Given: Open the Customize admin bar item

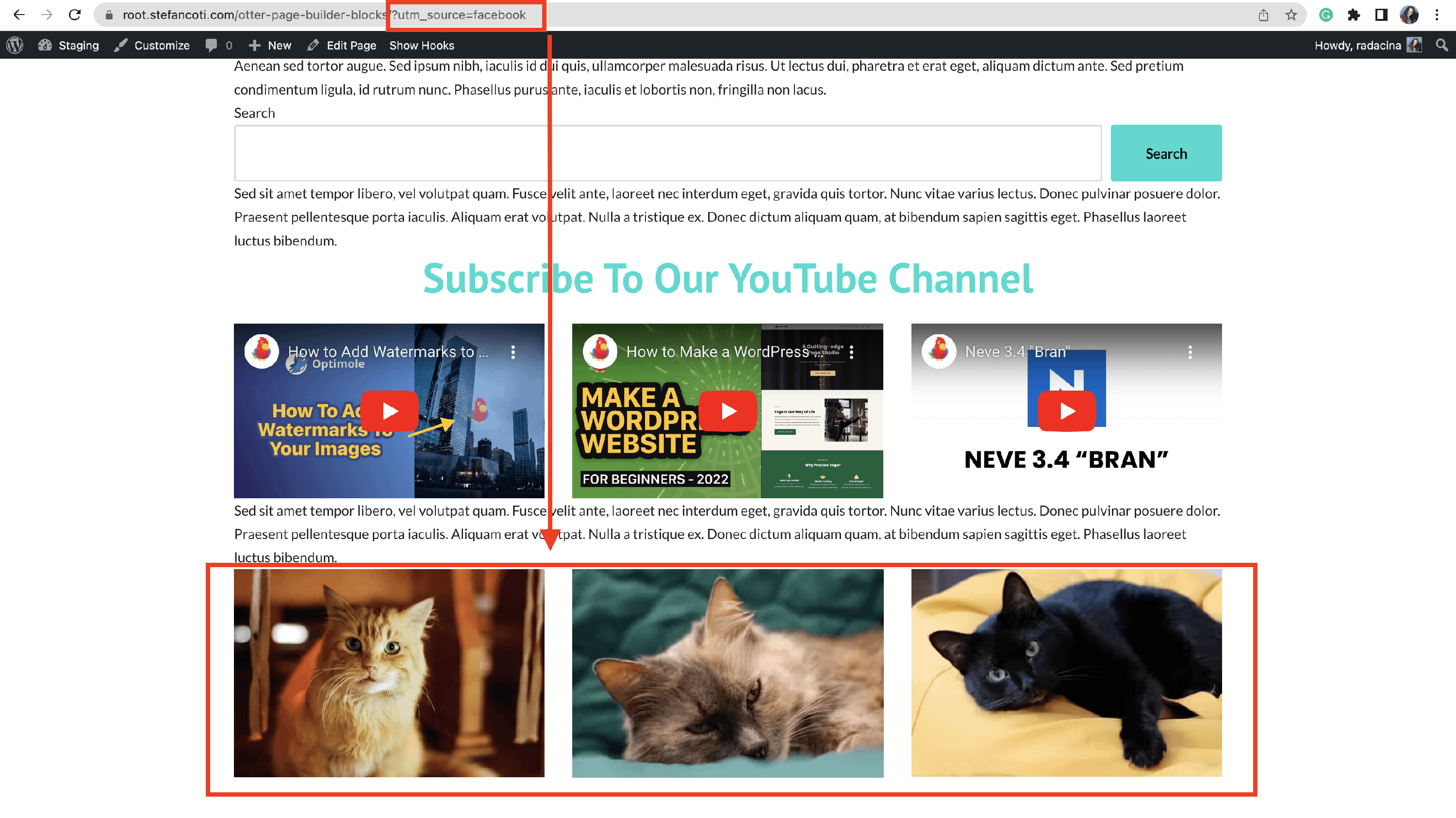Looking at the screenshot, I should 152,45.
